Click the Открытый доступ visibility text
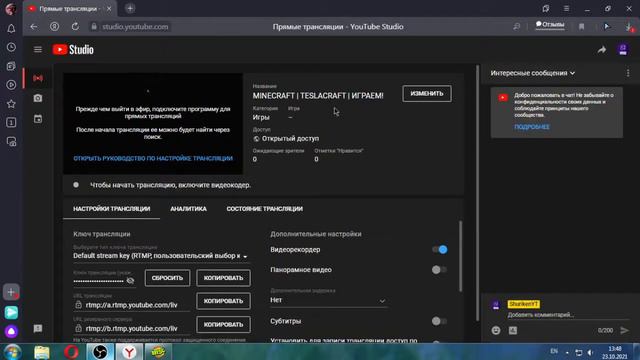The height and width of the screenshot is (360, 640). 290,139
